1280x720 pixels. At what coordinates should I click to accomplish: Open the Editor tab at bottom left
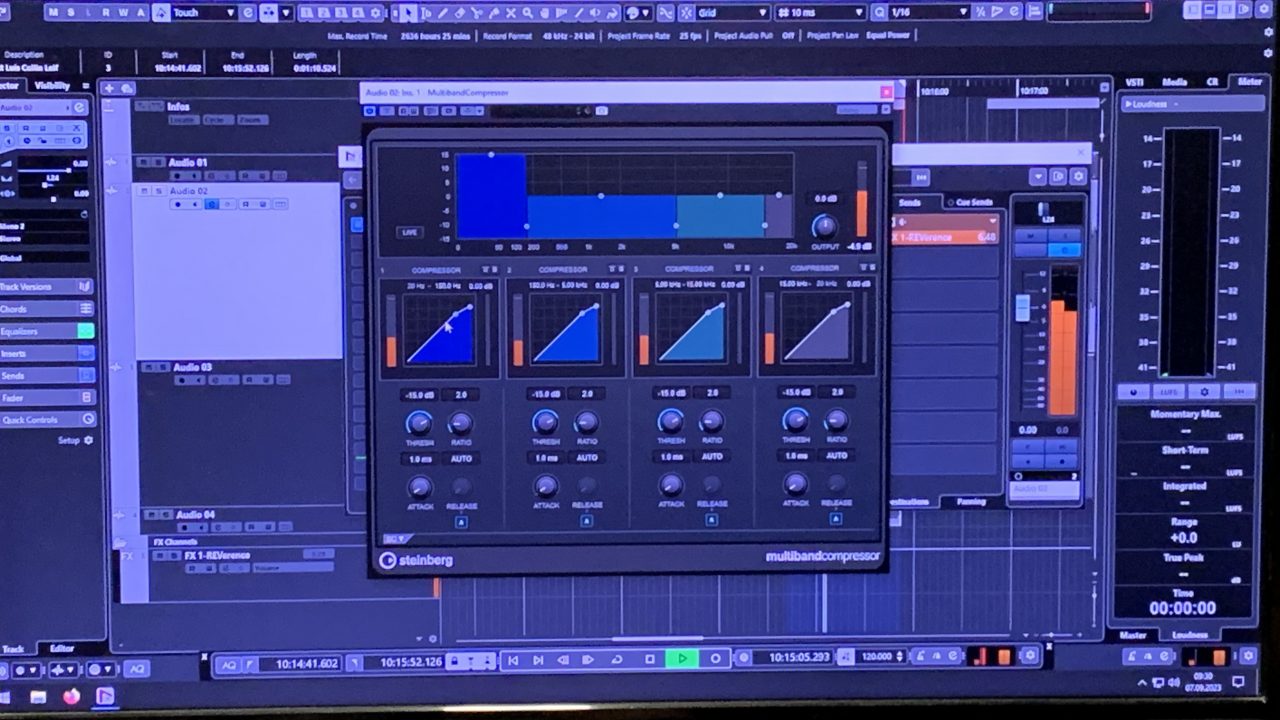click(x=61, y=648)
